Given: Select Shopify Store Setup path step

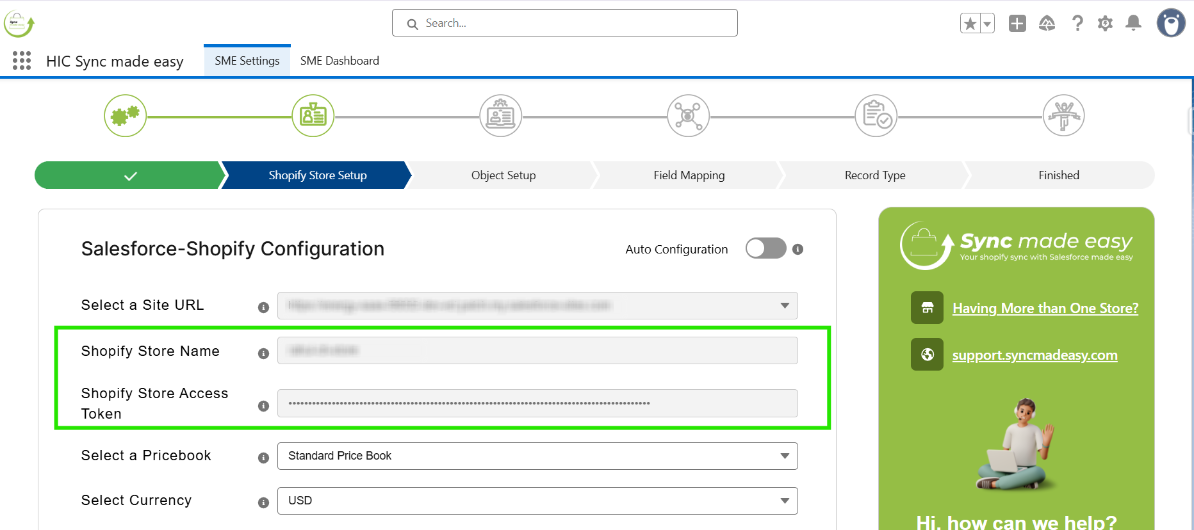Looking at the screenshot, I should pyautogui.click(x=318, y=175).
